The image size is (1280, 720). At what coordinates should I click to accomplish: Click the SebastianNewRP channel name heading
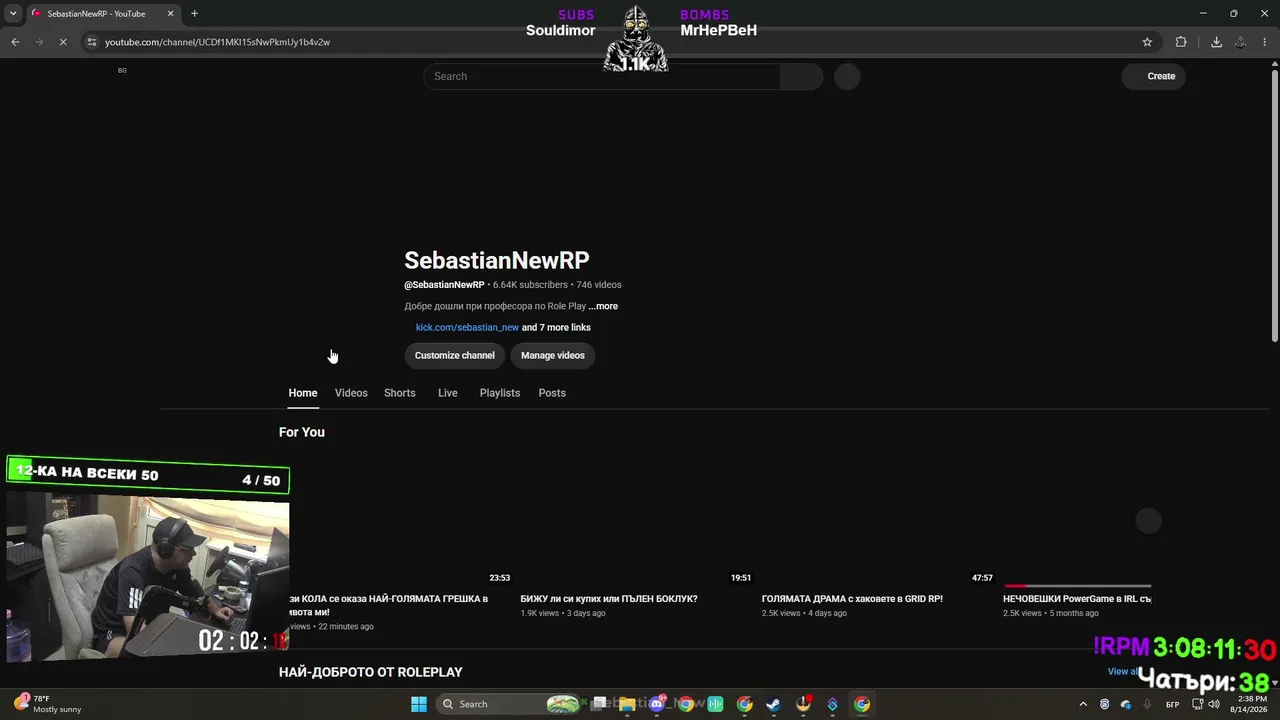point(497,261)
